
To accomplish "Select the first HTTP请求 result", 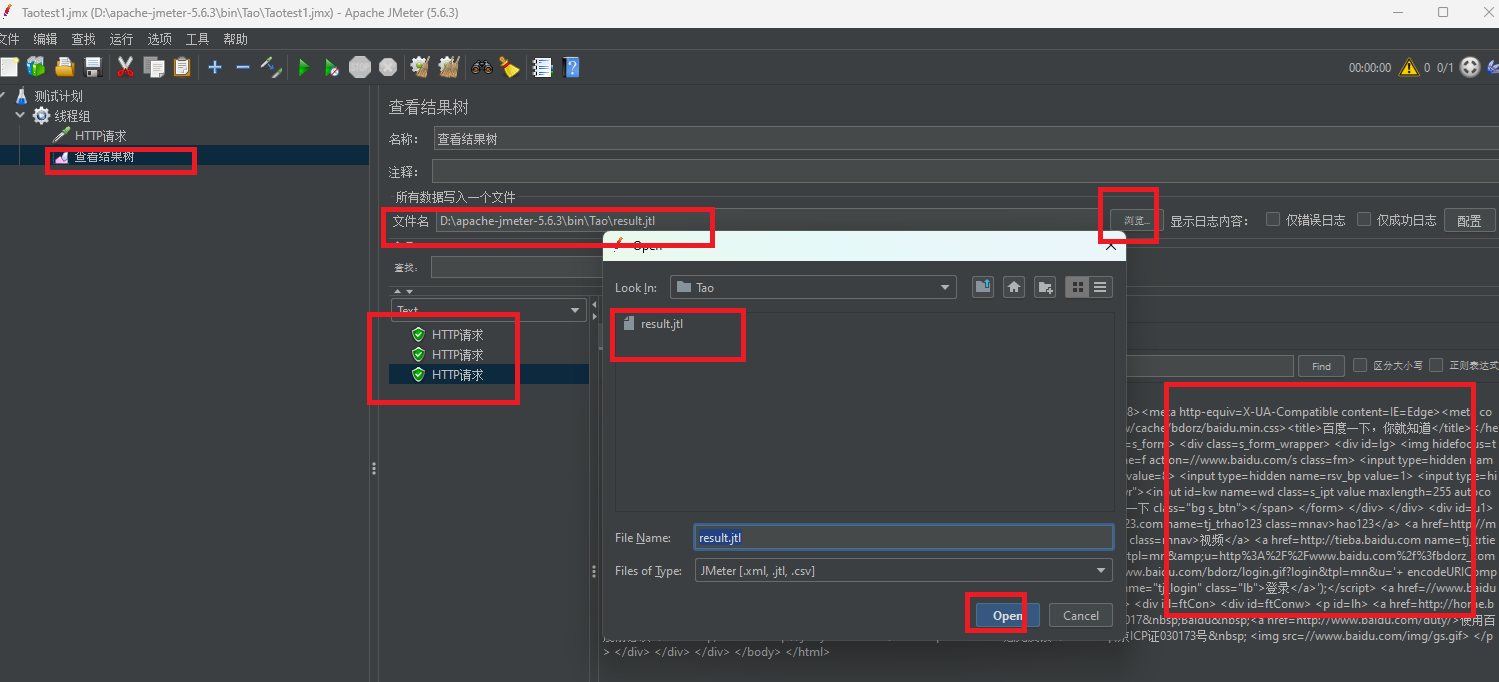I will (x=457, y=335).
